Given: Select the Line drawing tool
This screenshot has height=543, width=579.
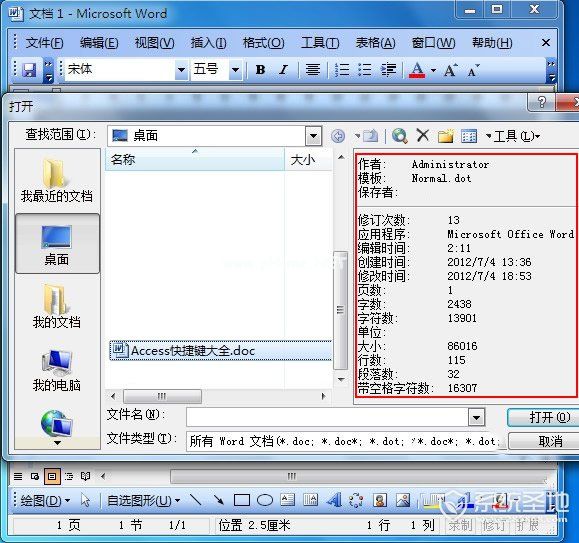Looking at the screenshot, I should click(x=196, y=501).
